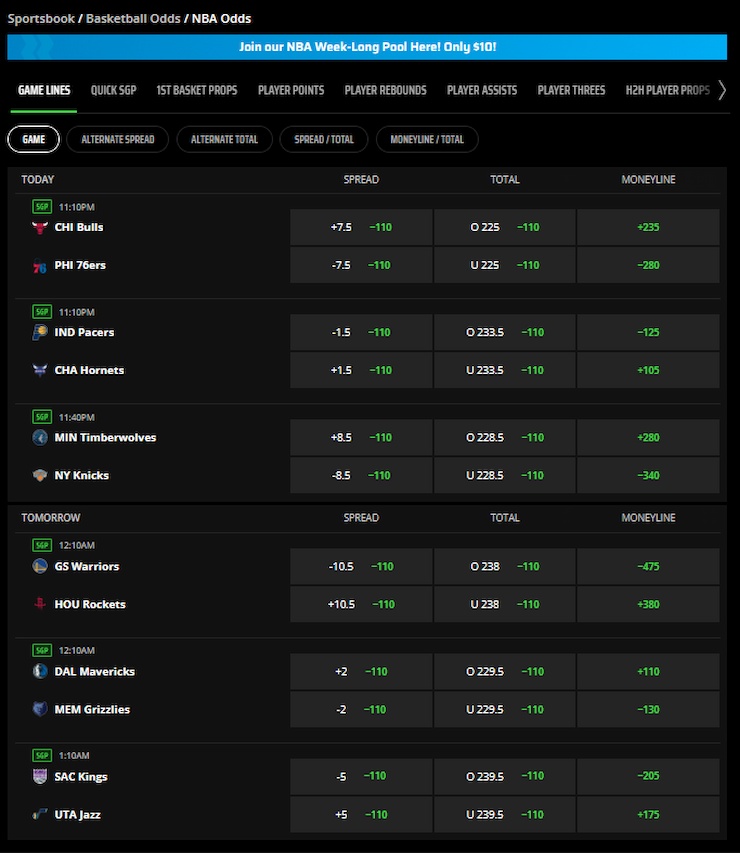Select the Game Lines tab

pyautogui.click(x=44, y=90)
